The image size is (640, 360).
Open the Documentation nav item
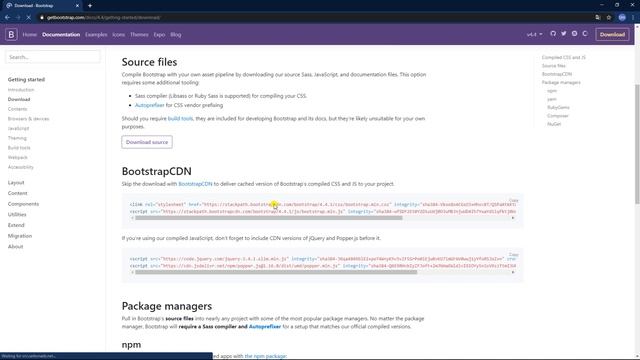(x=61, y=35)
